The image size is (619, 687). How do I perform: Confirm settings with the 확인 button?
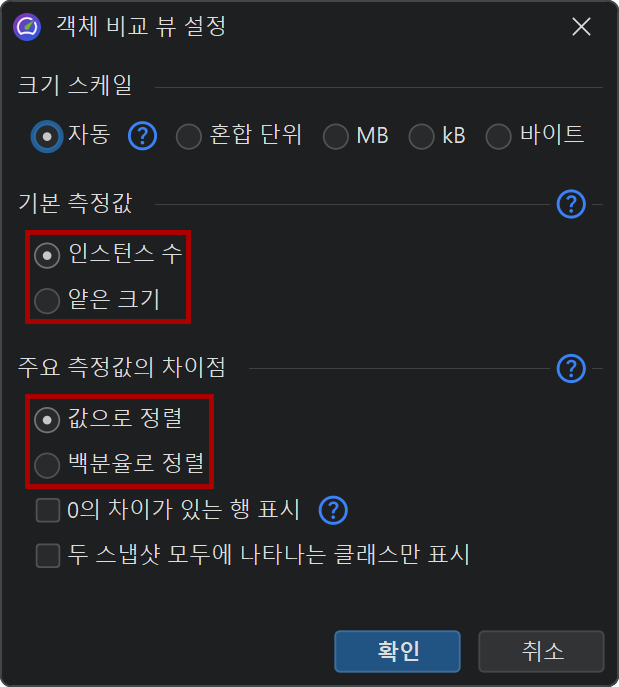tap(397, 651)
